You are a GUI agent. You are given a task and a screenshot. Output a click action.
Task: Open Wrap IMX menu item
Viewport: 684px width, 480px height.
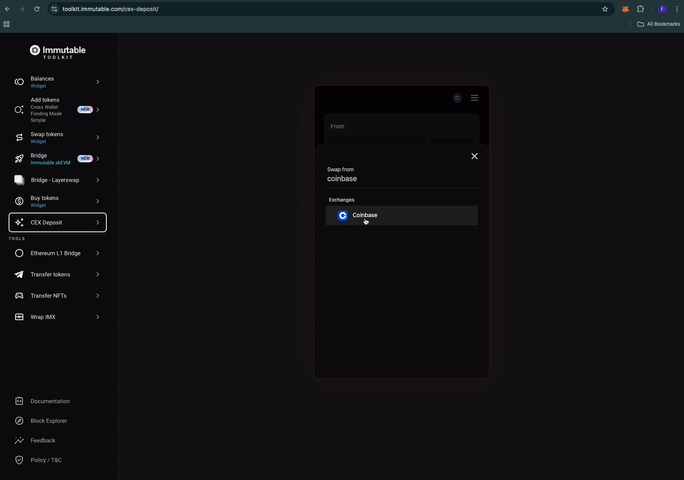[x=58, y=317]
